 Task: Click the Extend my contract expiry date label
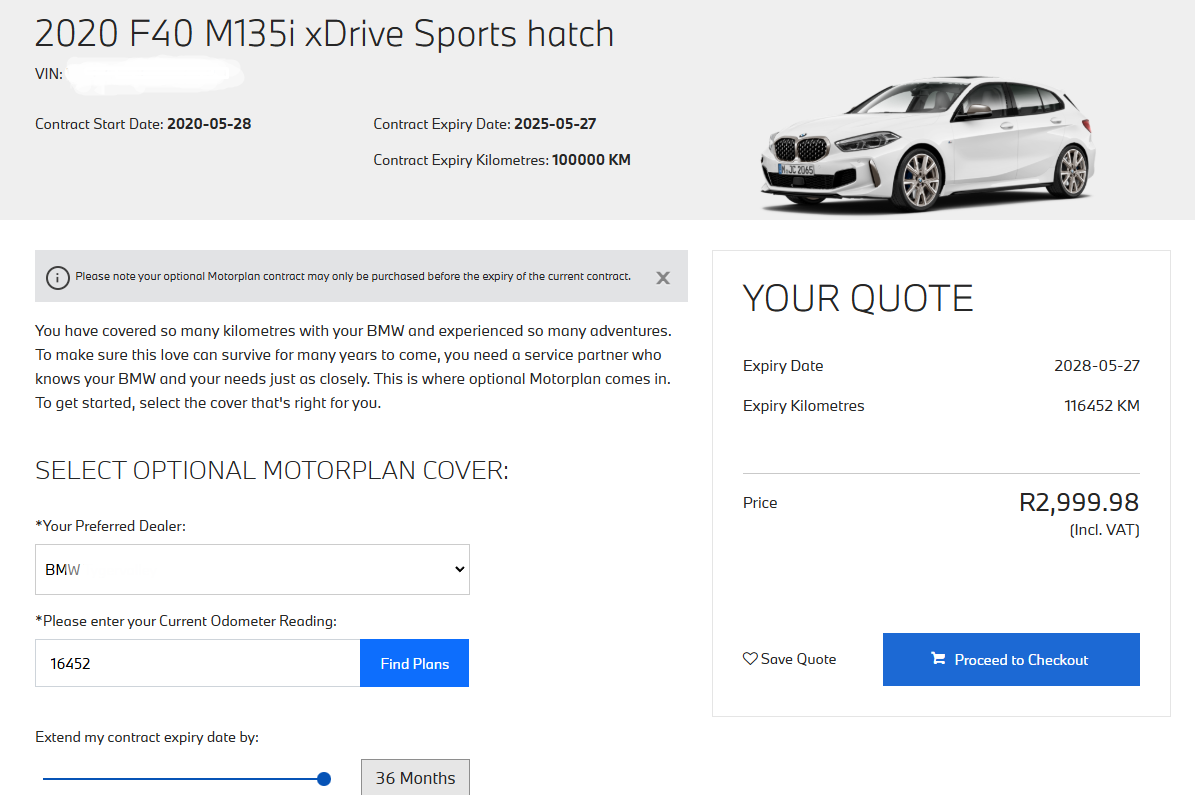pyautogui.click(x=147, y=737)
